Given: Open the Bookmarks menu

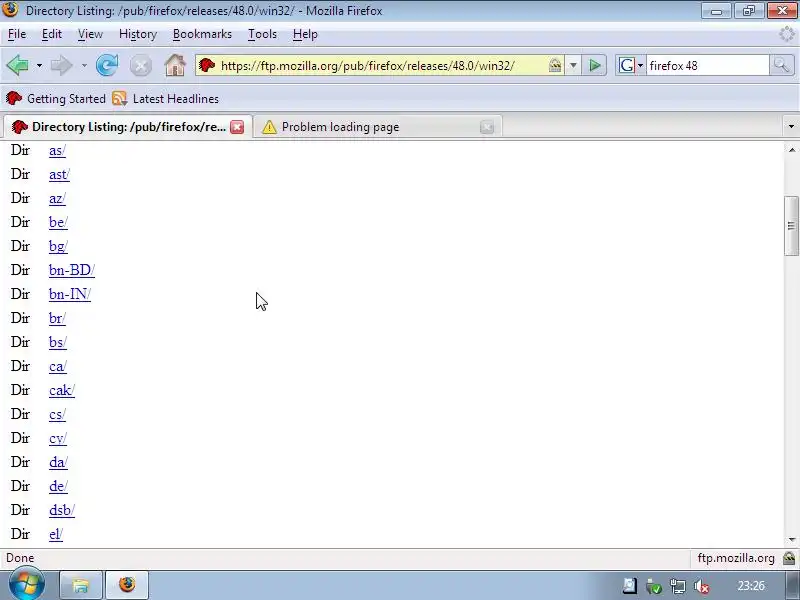Looking at the screenshot, I should (202, 34).
